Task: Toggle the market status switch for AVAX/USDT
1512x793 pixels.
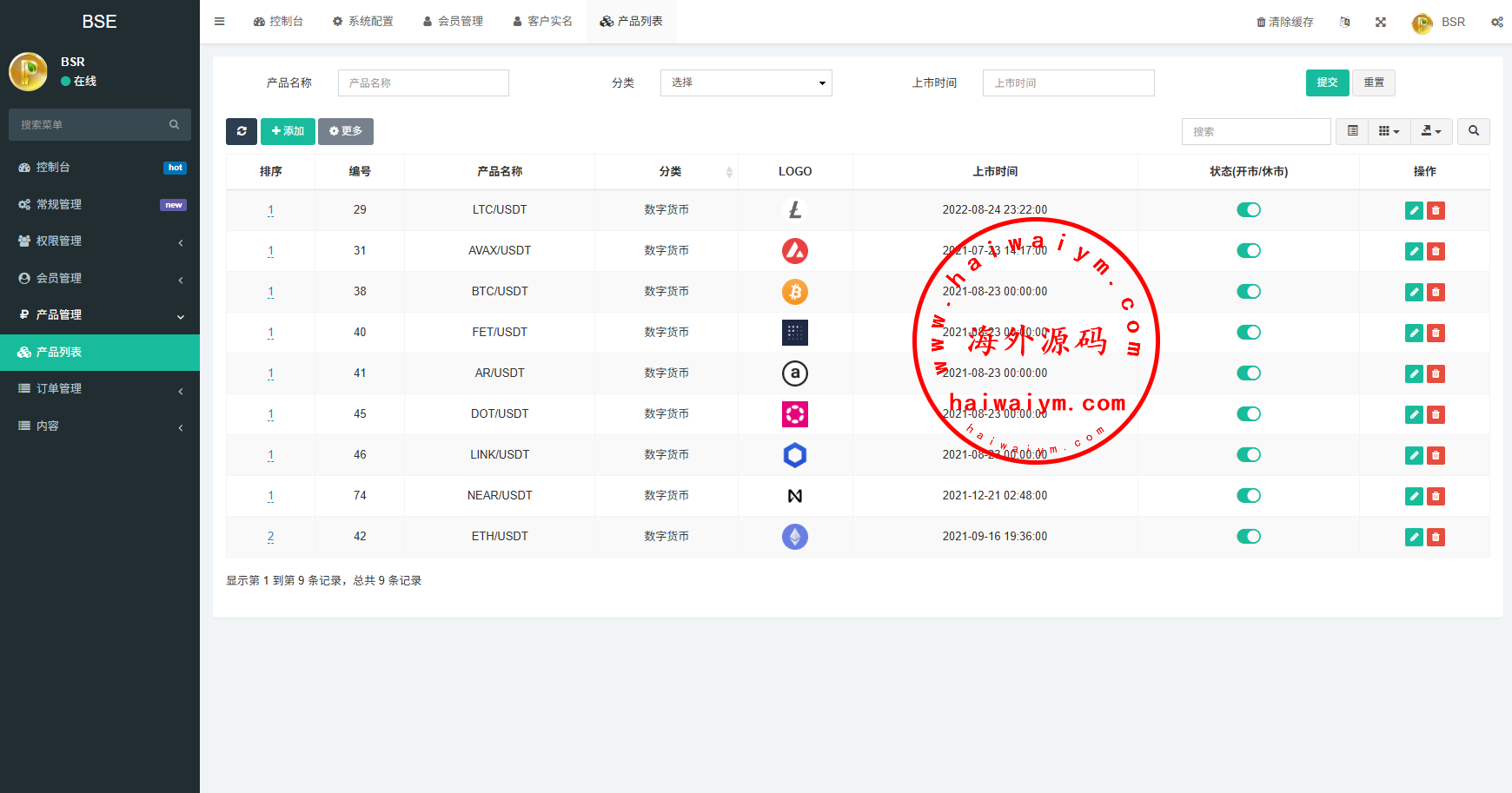Action: click(1248, 251)
